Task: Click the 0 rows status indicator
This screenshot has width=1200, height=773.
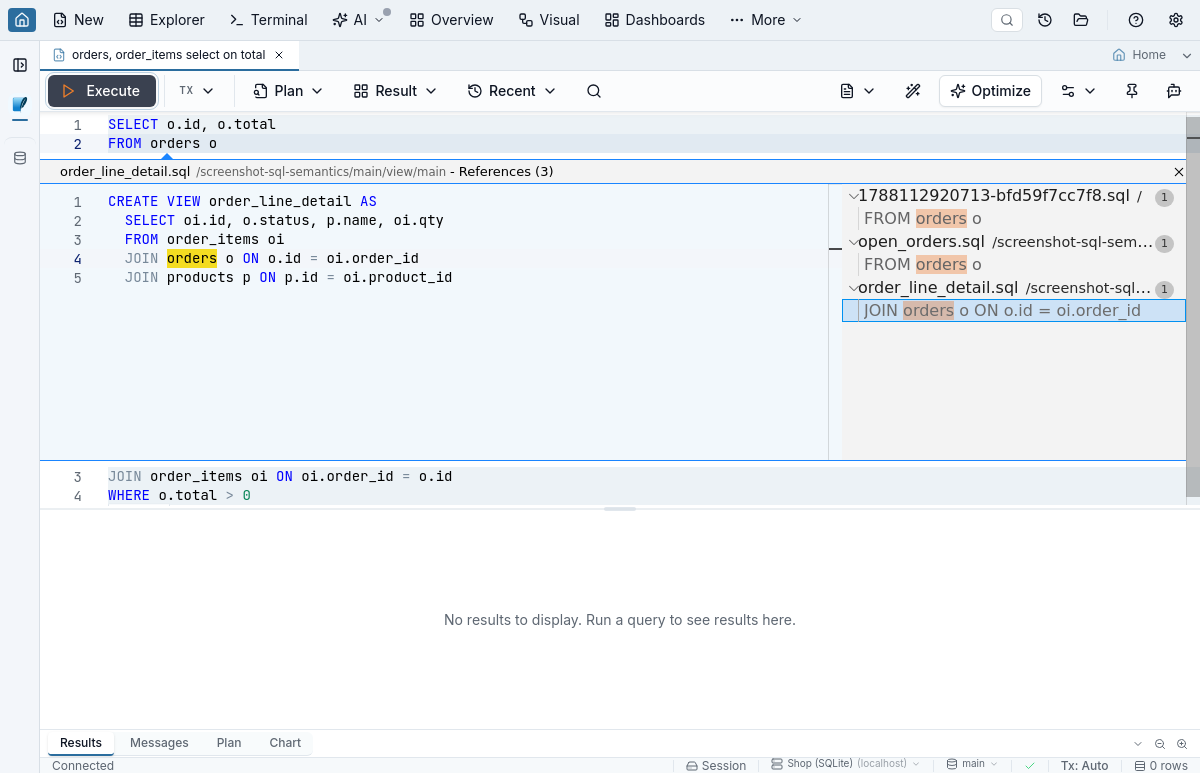Action: point(1161,765)
